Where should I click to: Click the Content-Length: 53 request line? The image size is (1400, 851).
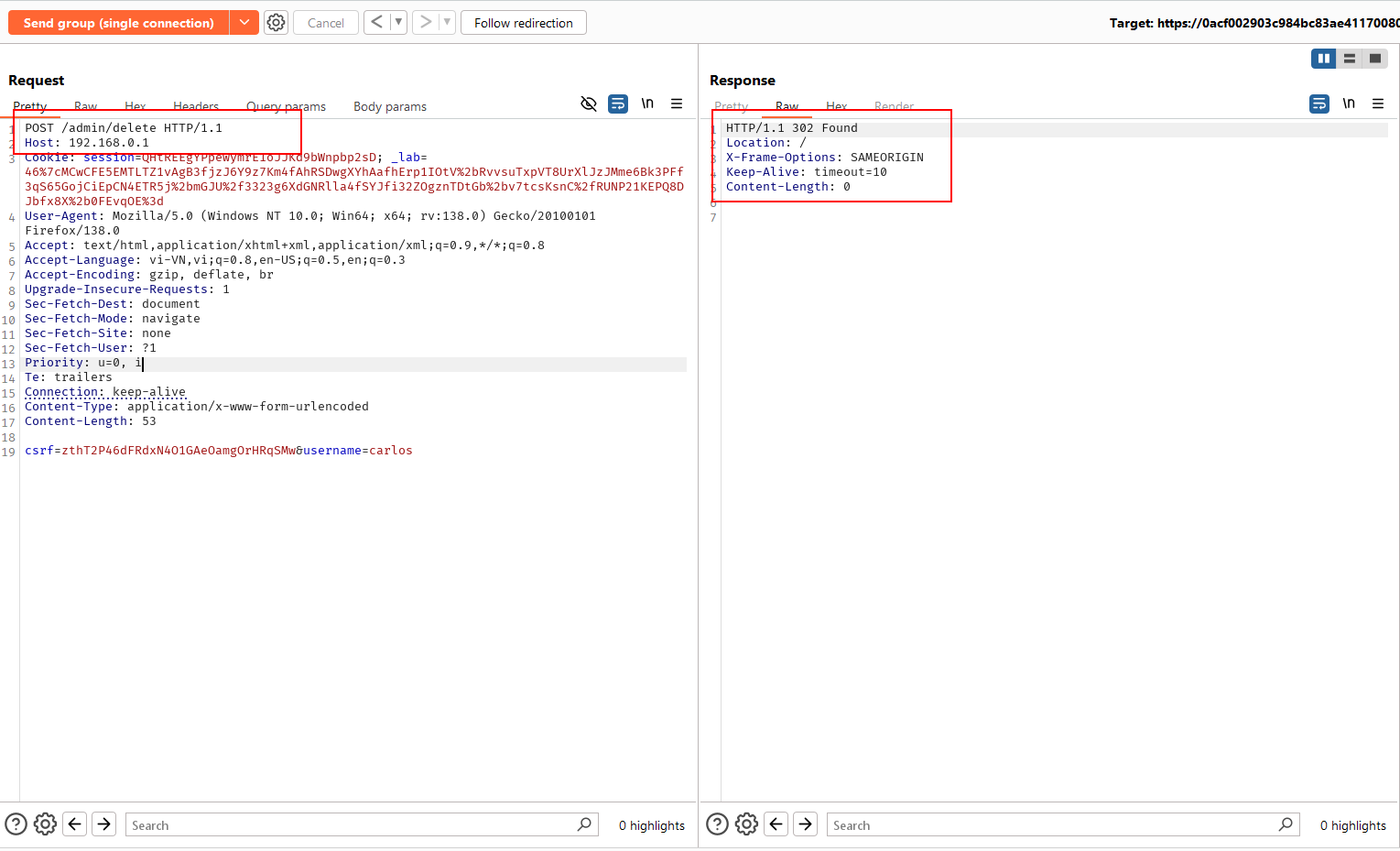pos(91,421)
